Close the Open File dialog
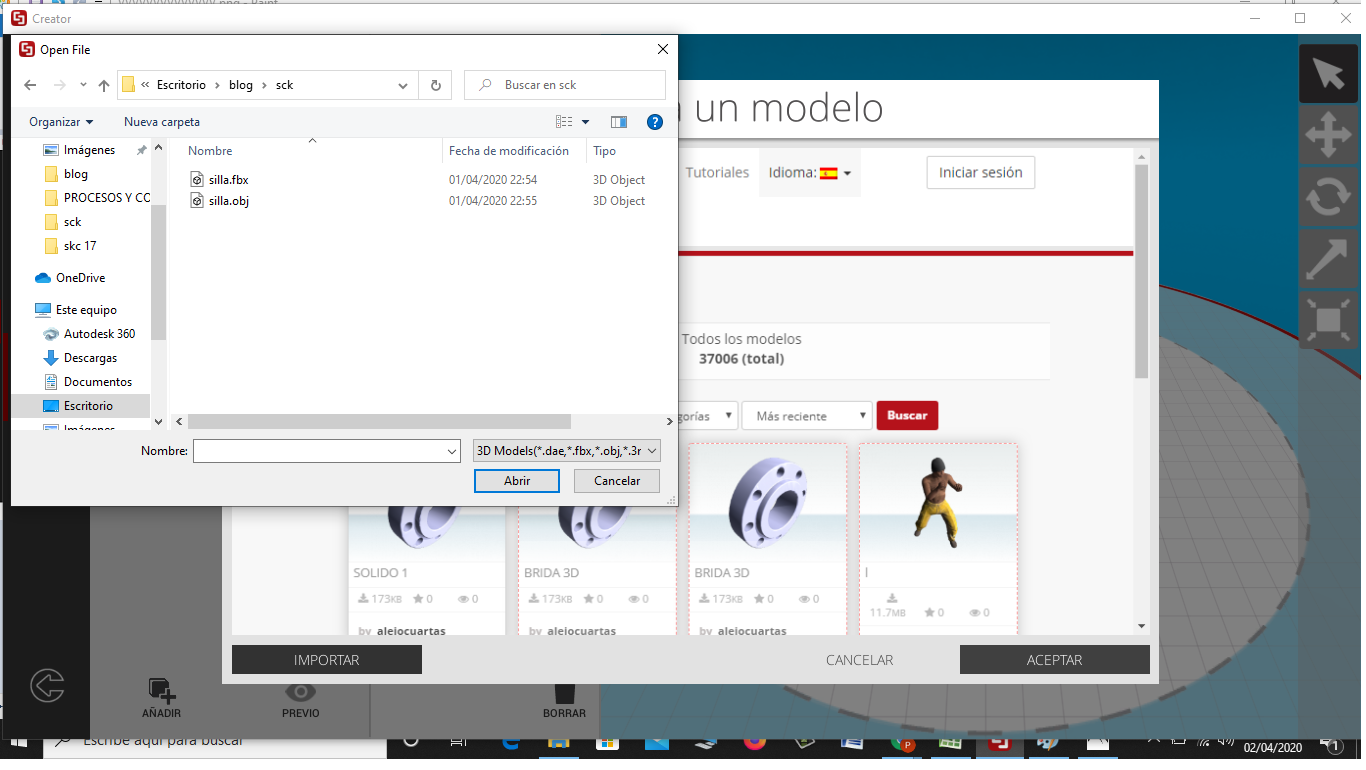The image size is (1366, 770). tap(662, 49)
